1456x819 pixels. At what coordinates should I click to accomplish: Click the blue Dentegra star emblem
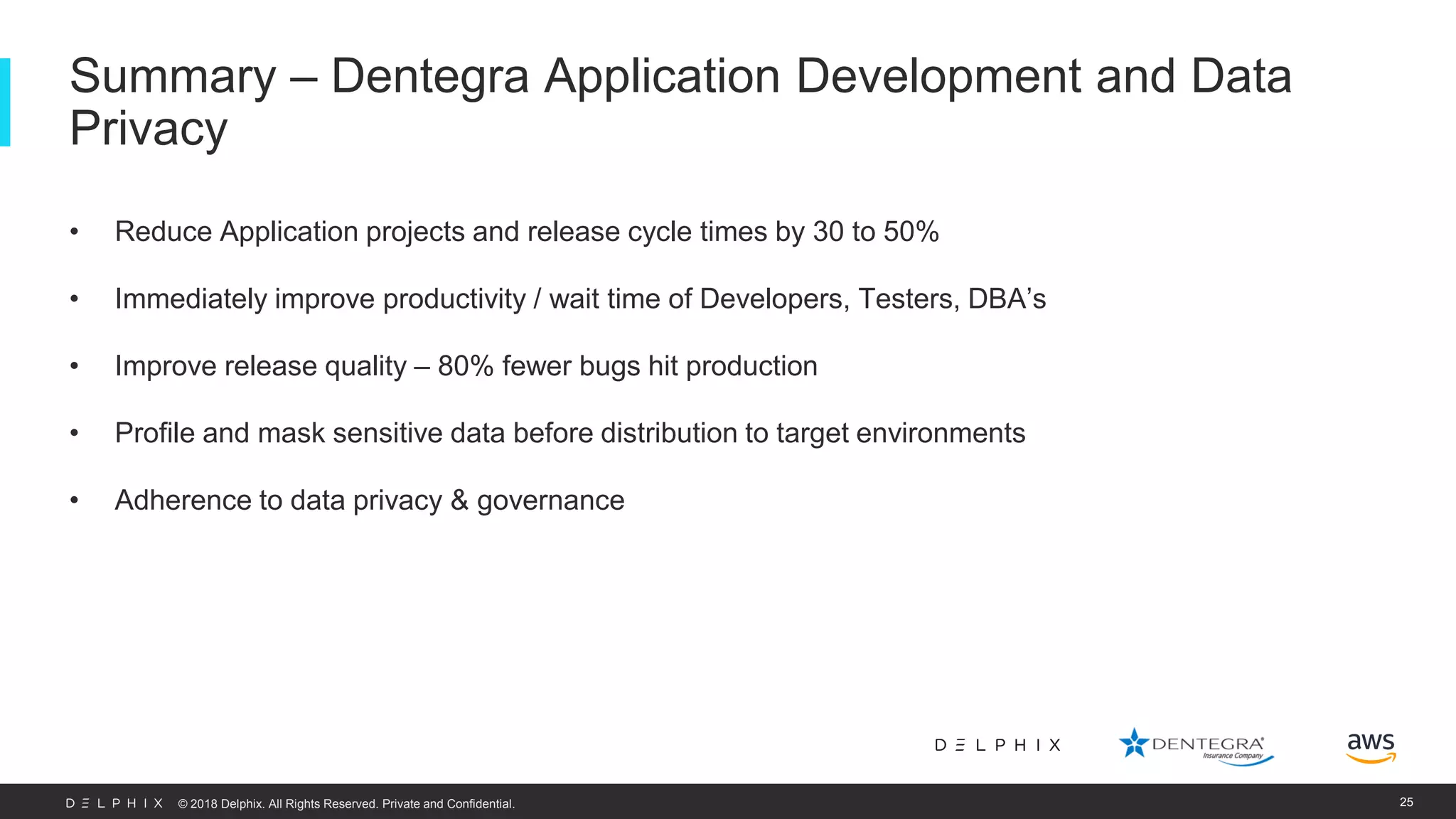point(1133,743)
